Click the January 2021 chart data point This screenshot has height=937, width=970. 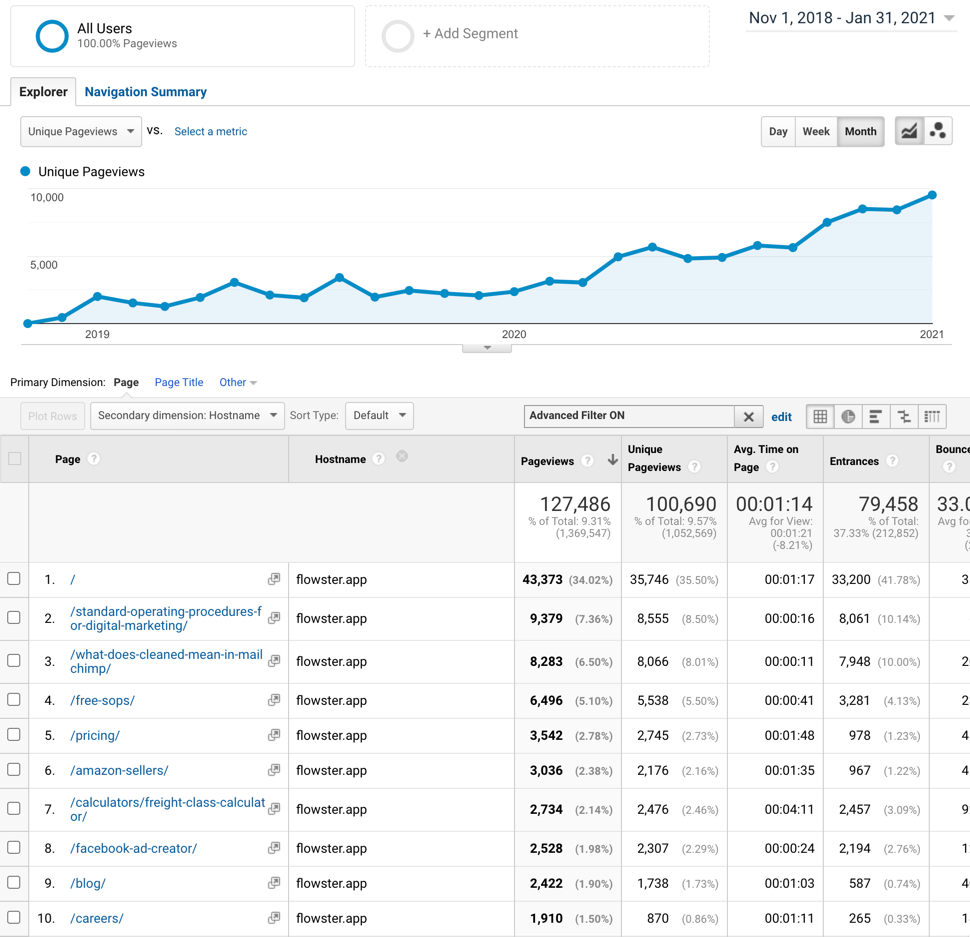click(x=932, y=195)
